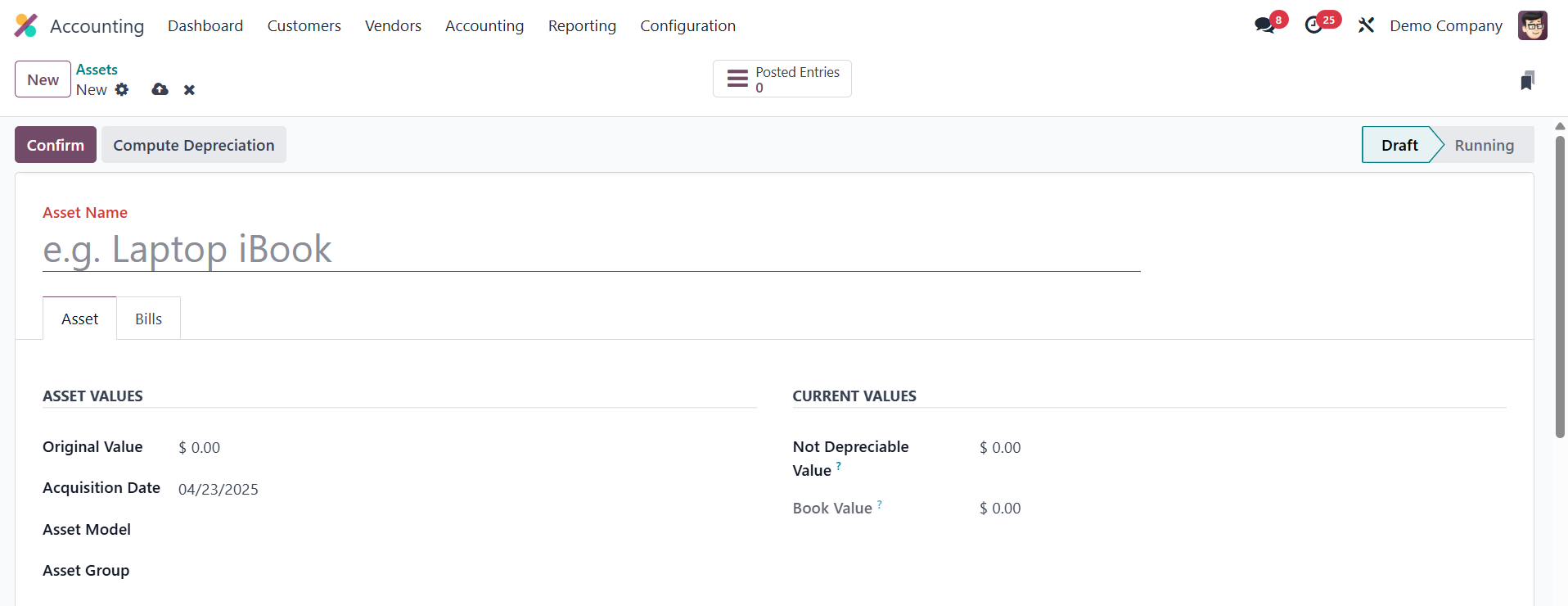Screen dimensions: 1568x606
Task: Open the user avatar menu
Action: click(x=1532, y=25)
